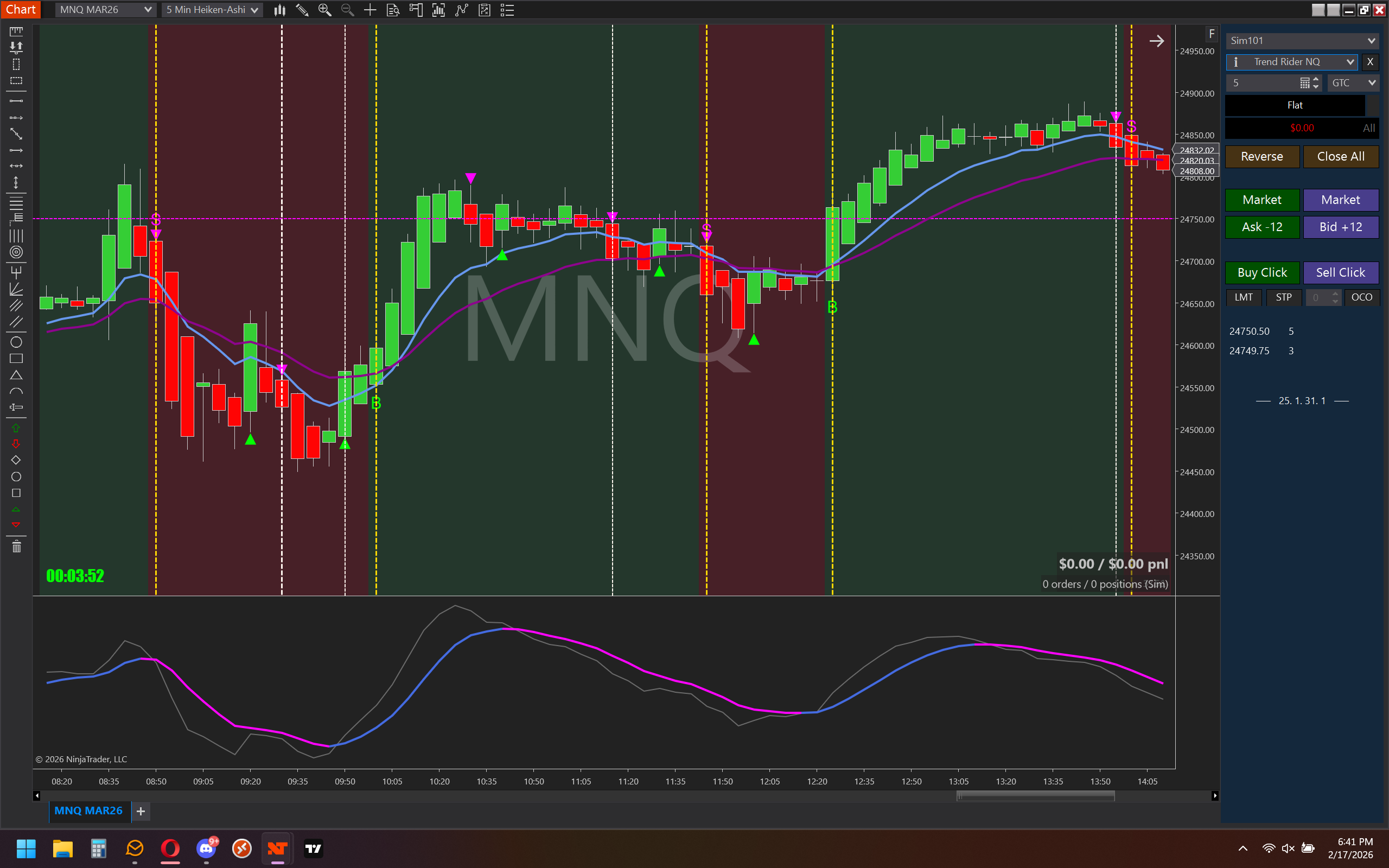1389x868 pixels.
Task: Click the trash Remove drawings icon
Action: (x=16, y=546)
